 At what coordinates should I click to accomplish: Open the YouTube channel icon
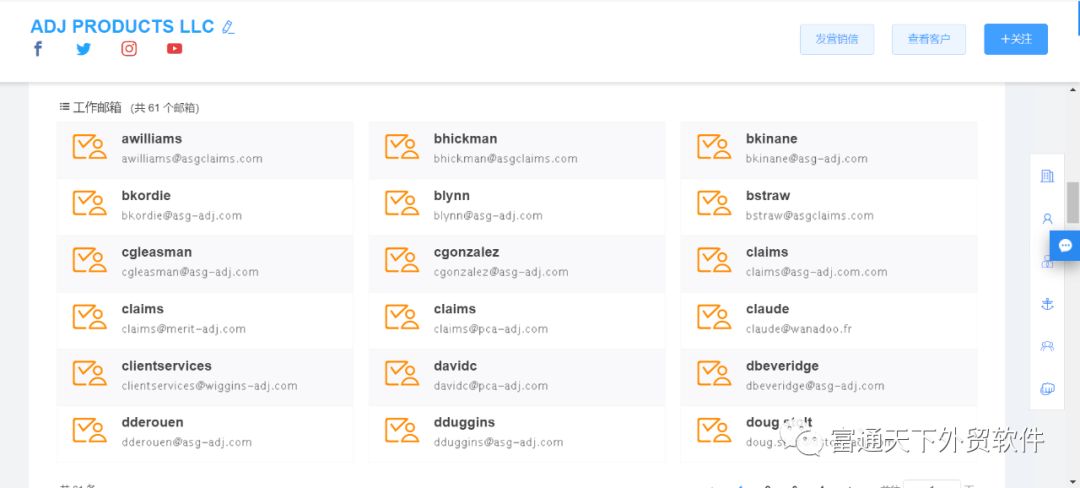click(x=174, y=49)
